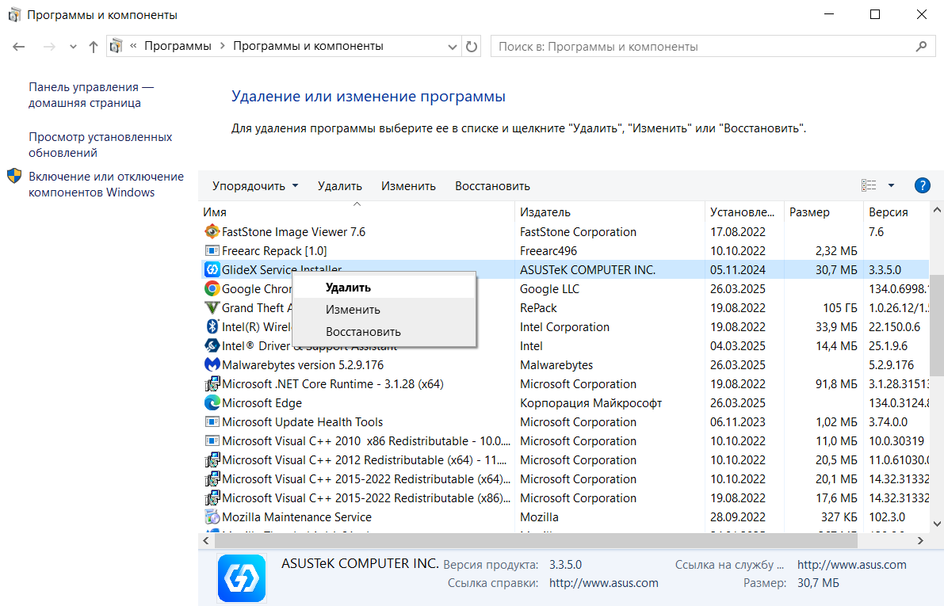Image resolution: width=944 pixels, height=606 pixels.
Task: Open help with the blue question mark
Action: pyautogui.click(x=922, y=185)
